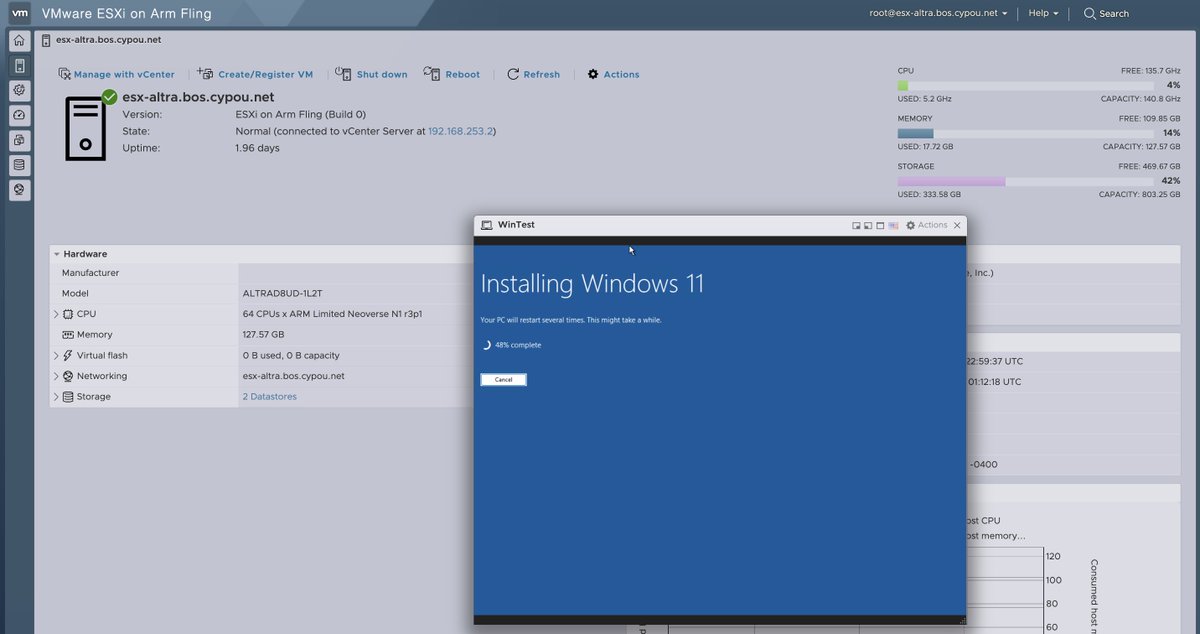Collapse the Hardware section
This screenshot has height=634, width=1200.
(x=57, y=254)
